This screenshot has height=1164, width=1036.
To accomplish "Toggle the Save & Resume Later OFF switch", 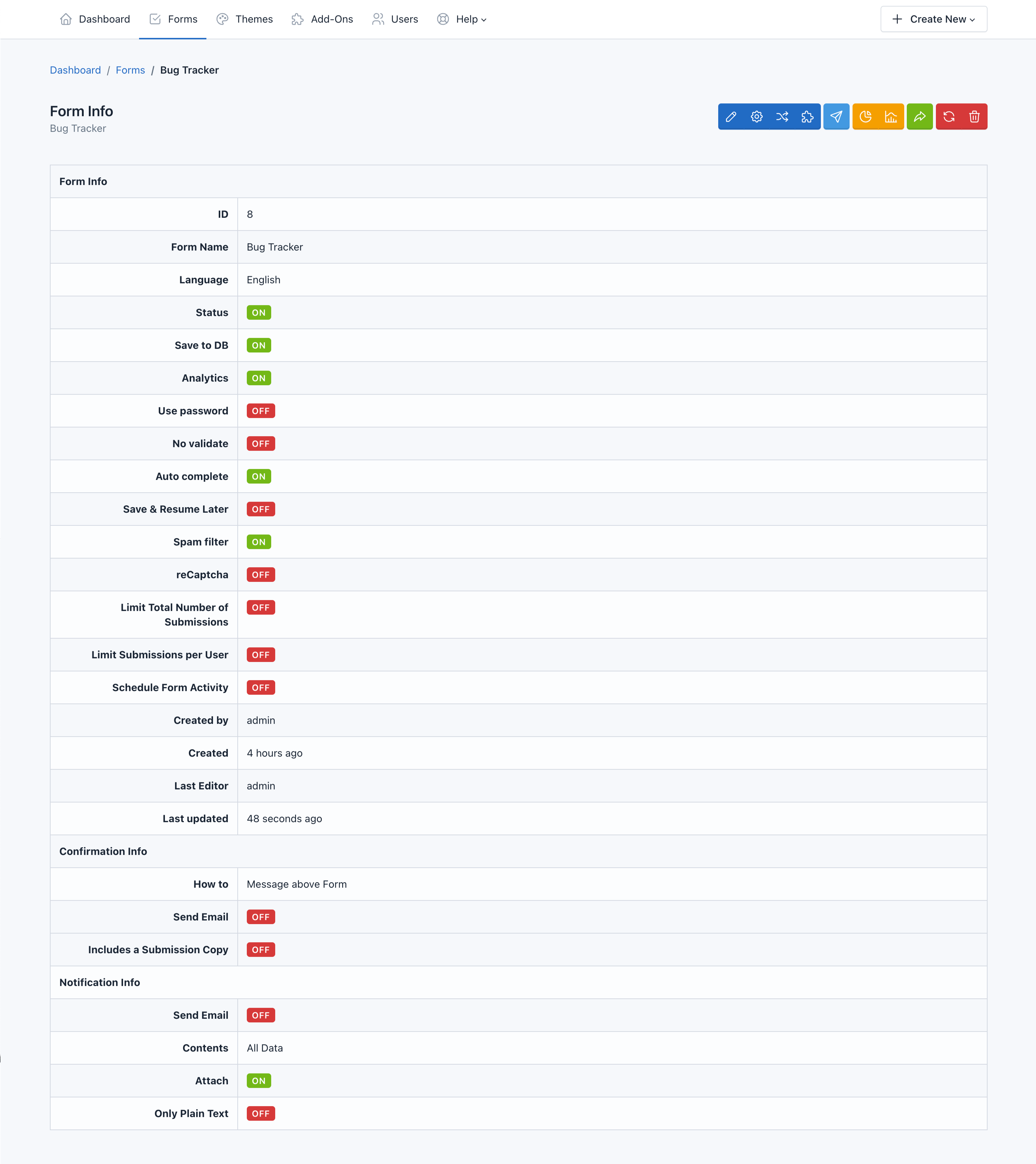I will 261,509.
